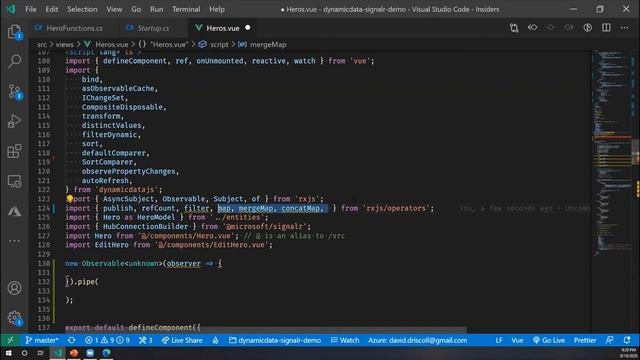Select the Heros.vue editor tab

point(222,28)
